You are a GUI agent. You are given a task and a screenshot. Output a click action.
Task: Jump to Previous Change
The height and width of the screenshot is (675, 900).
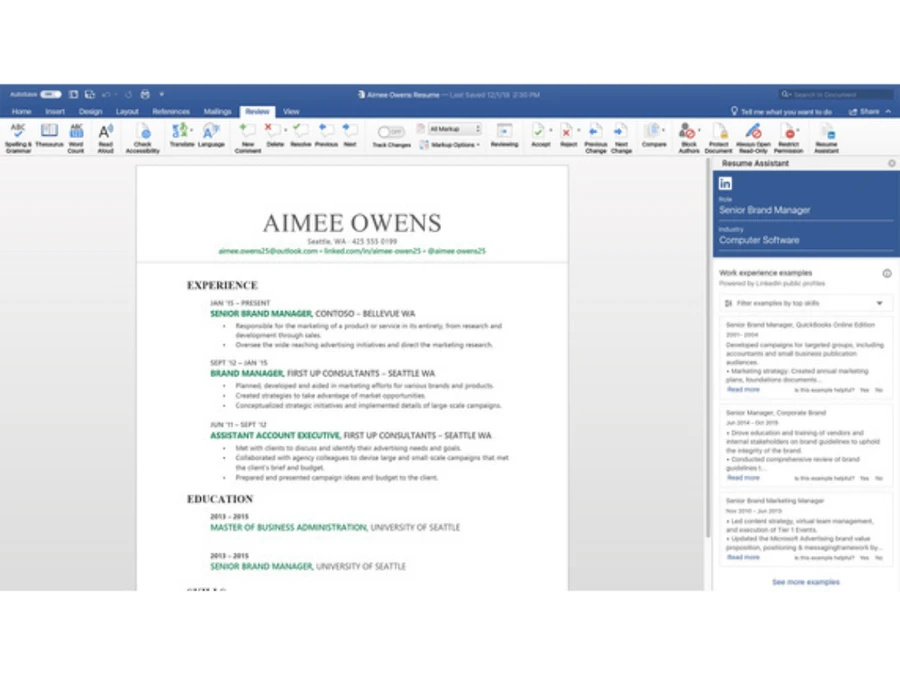pos(596,138)
